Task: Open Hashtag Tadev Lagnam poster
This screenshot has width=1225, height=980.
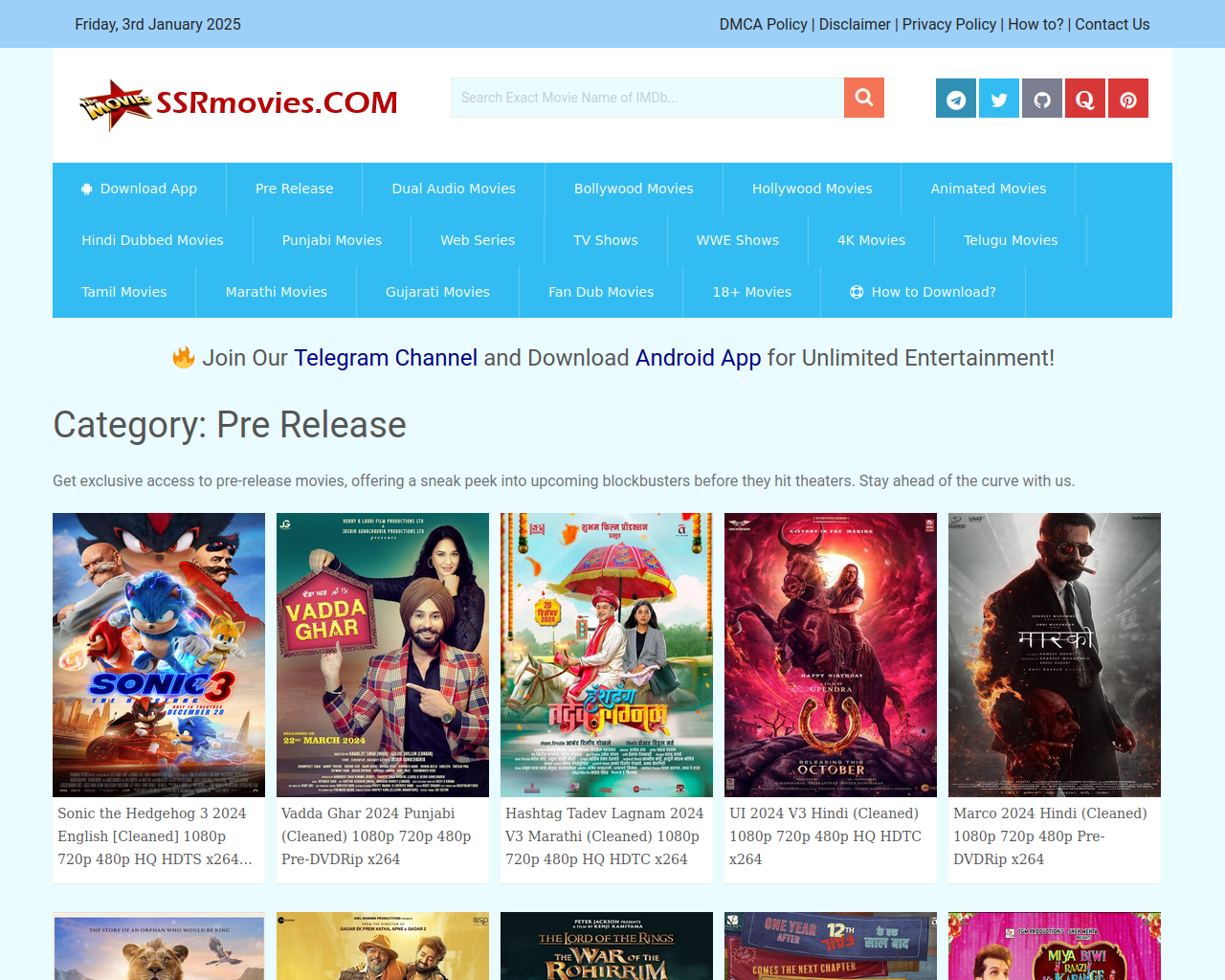Action: (x=607, y=655)
